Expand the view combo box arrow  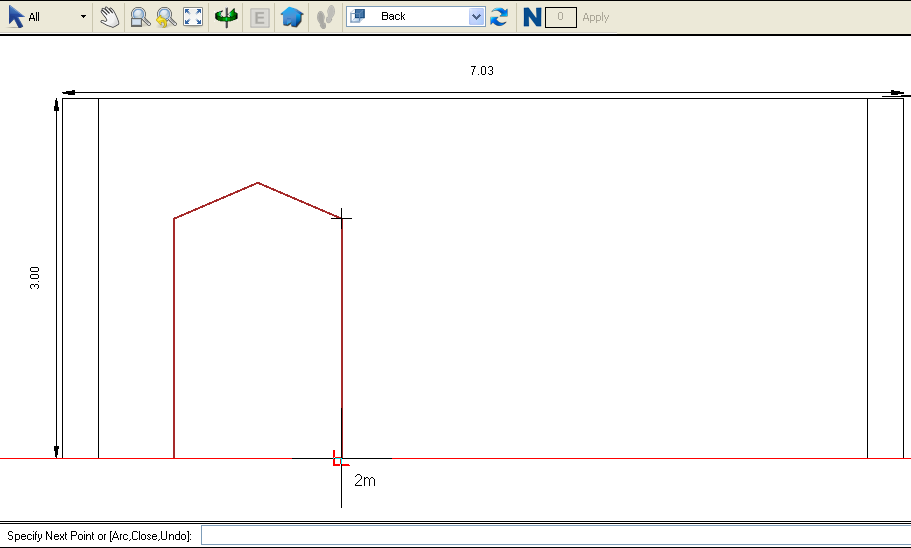(476, 17)
